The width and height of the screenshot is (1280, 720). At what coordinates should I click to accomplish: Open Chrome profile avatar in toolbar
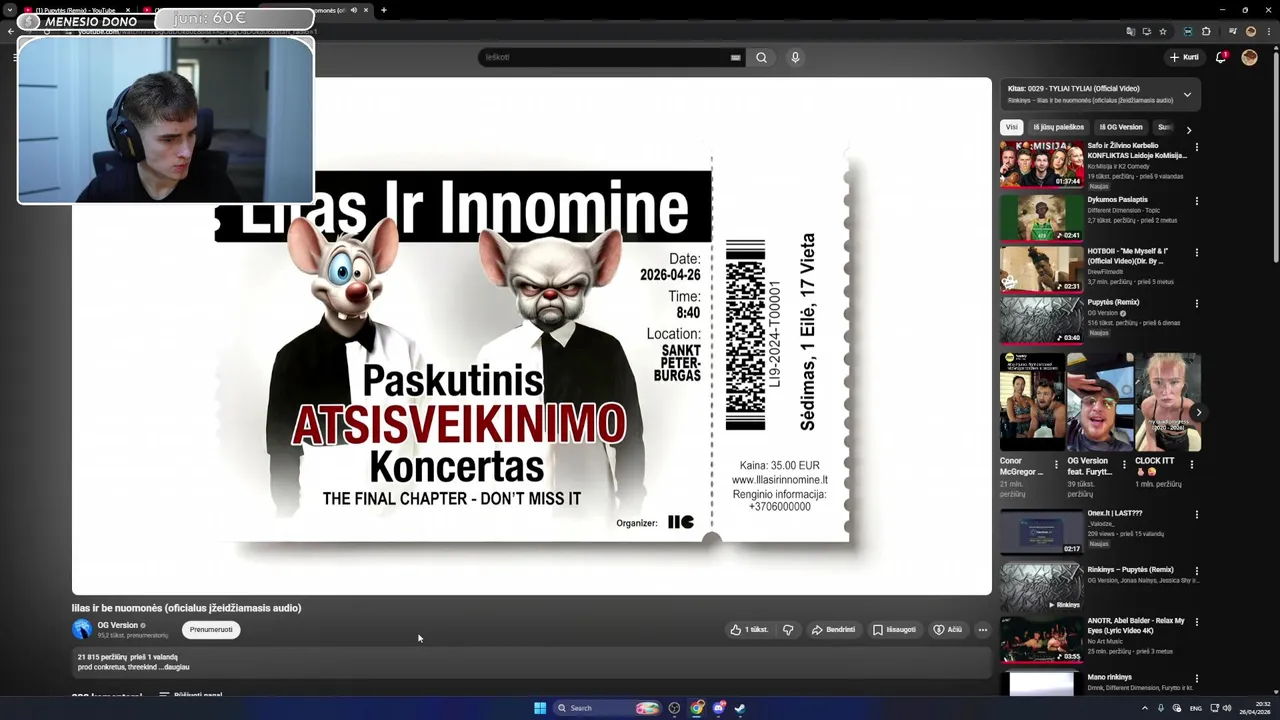tap(1250, 31)
